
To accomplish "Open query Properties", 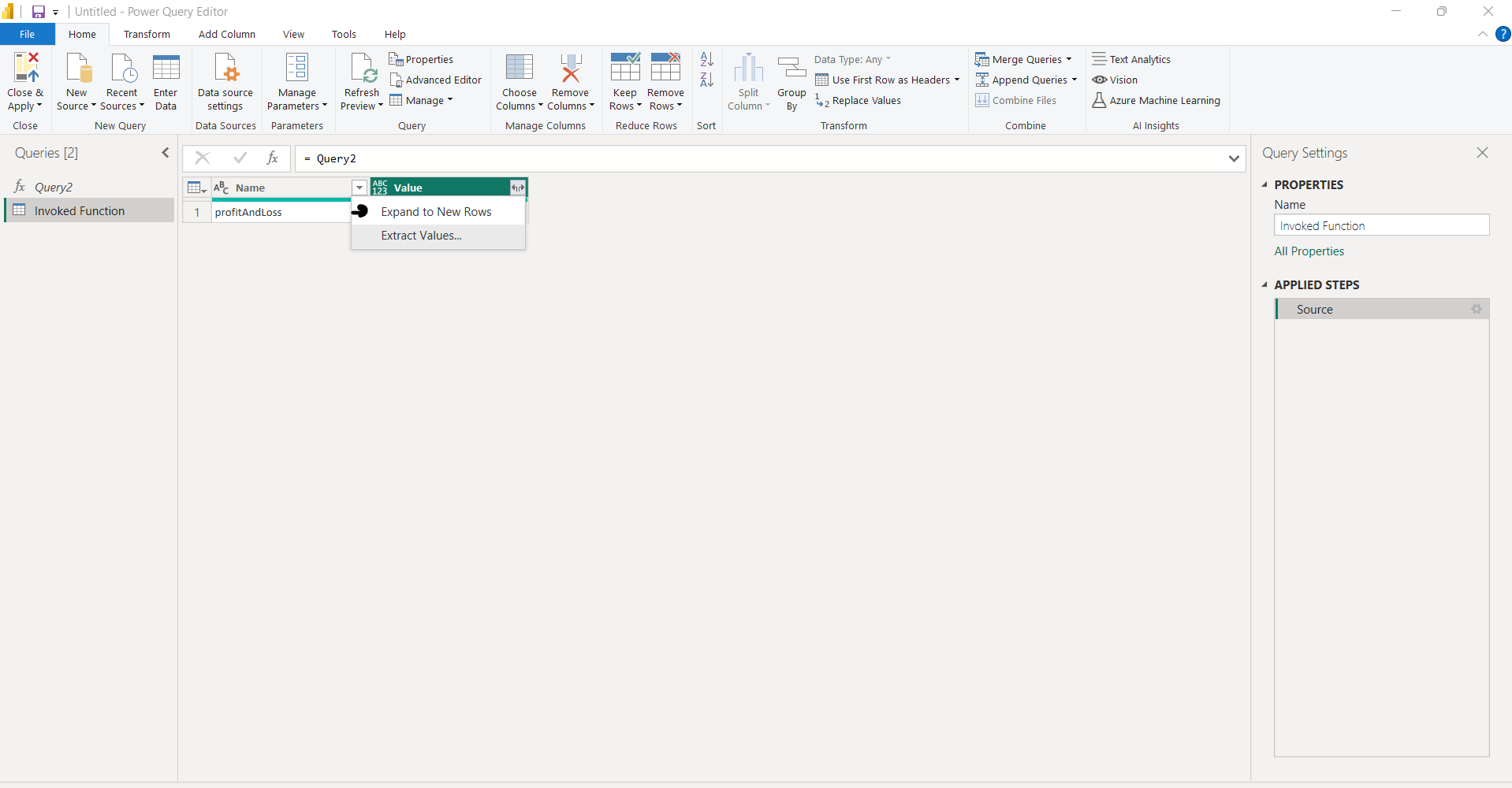I will click(x=421, y=59).
